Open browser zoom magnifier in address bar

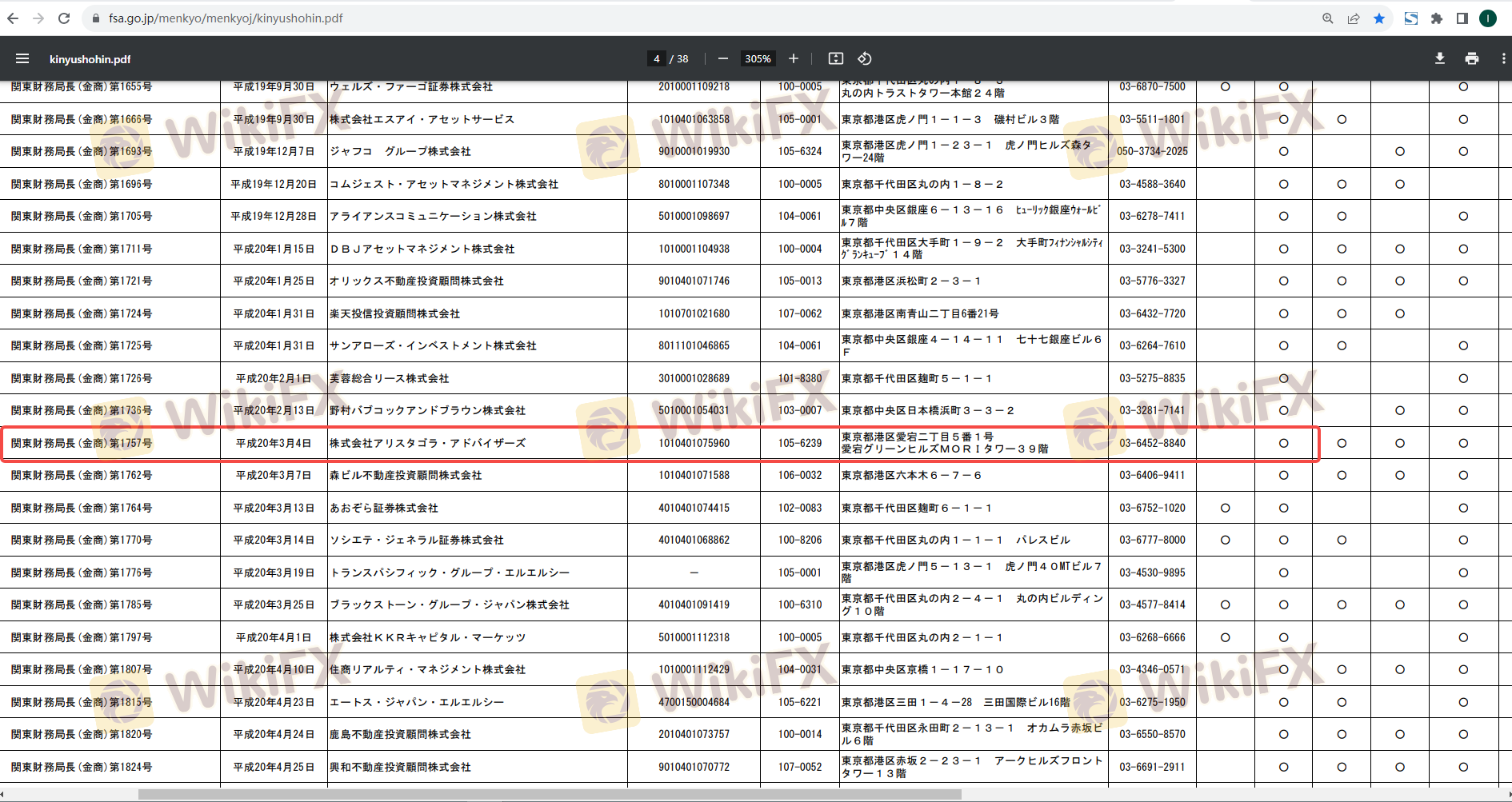tap(1328, 18)
